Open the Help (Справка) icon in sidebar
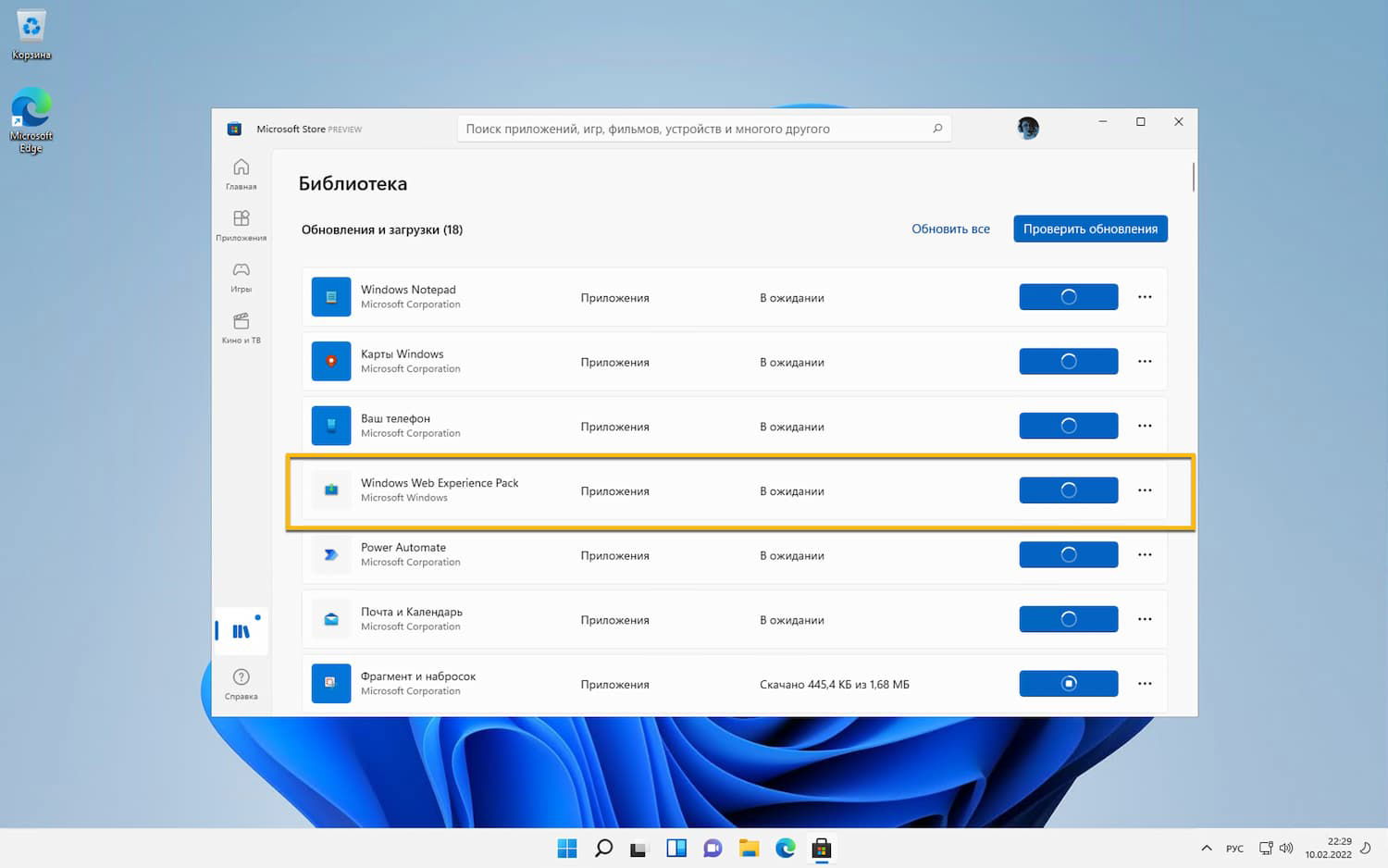The image size is (1388, 868). point(241,683)
